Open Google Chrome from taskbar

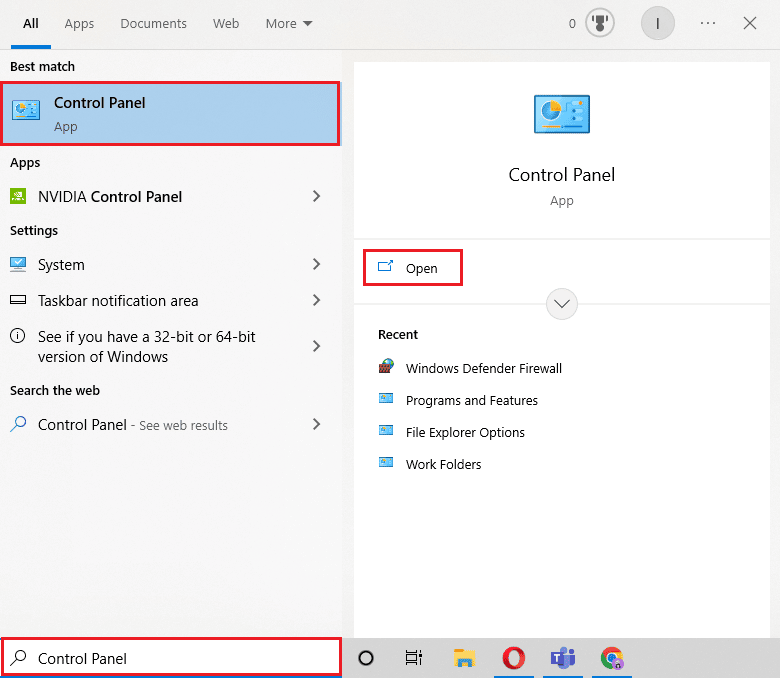tap(612, 658)
